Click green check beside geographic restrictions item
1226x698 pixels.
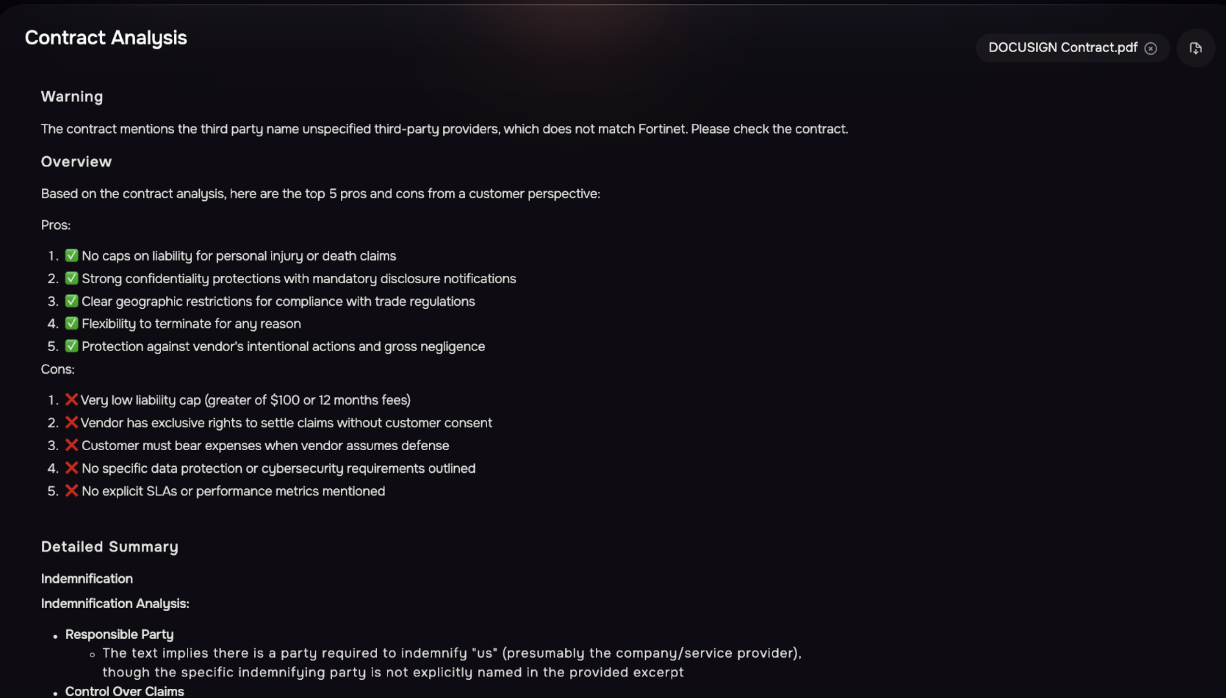click(72, 301)
